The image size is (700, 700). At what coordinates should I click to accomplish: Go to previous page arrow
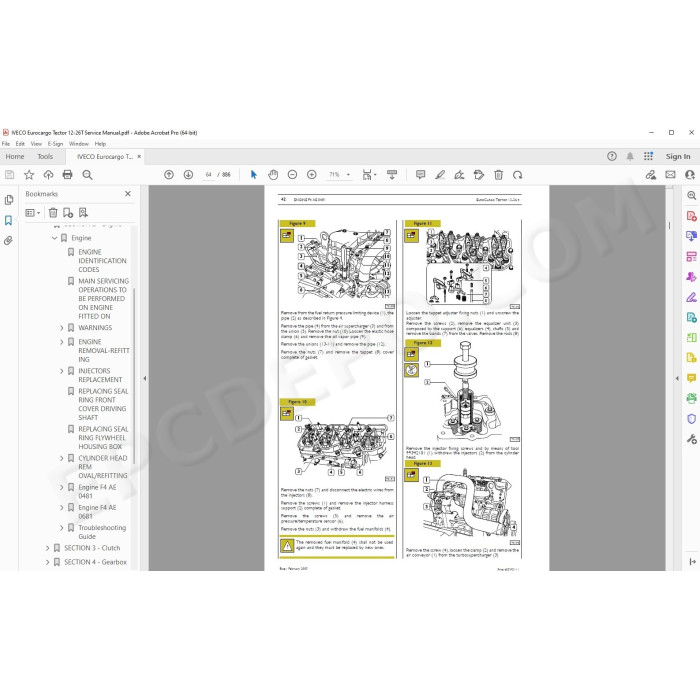click(x=169, y=175)
